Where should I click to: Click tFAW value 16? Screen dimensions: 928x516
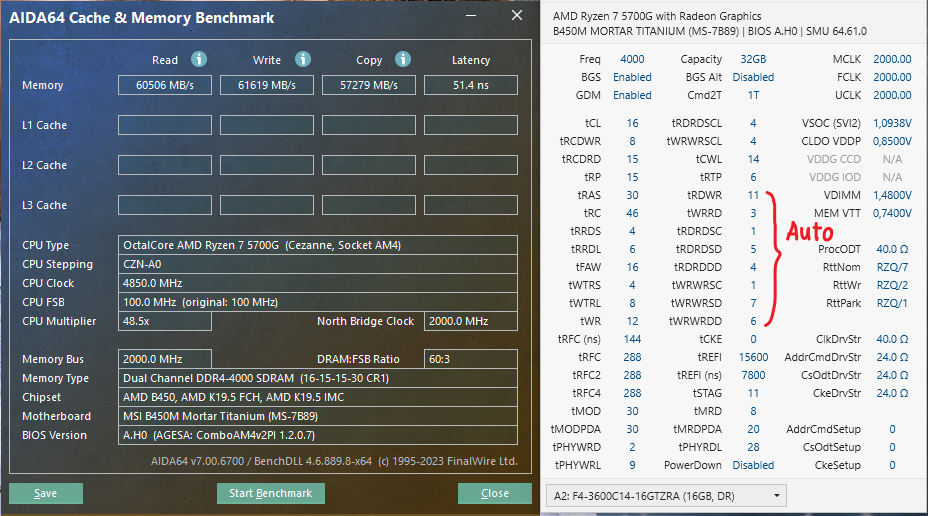pyautogui.click(x=632, y=267)
